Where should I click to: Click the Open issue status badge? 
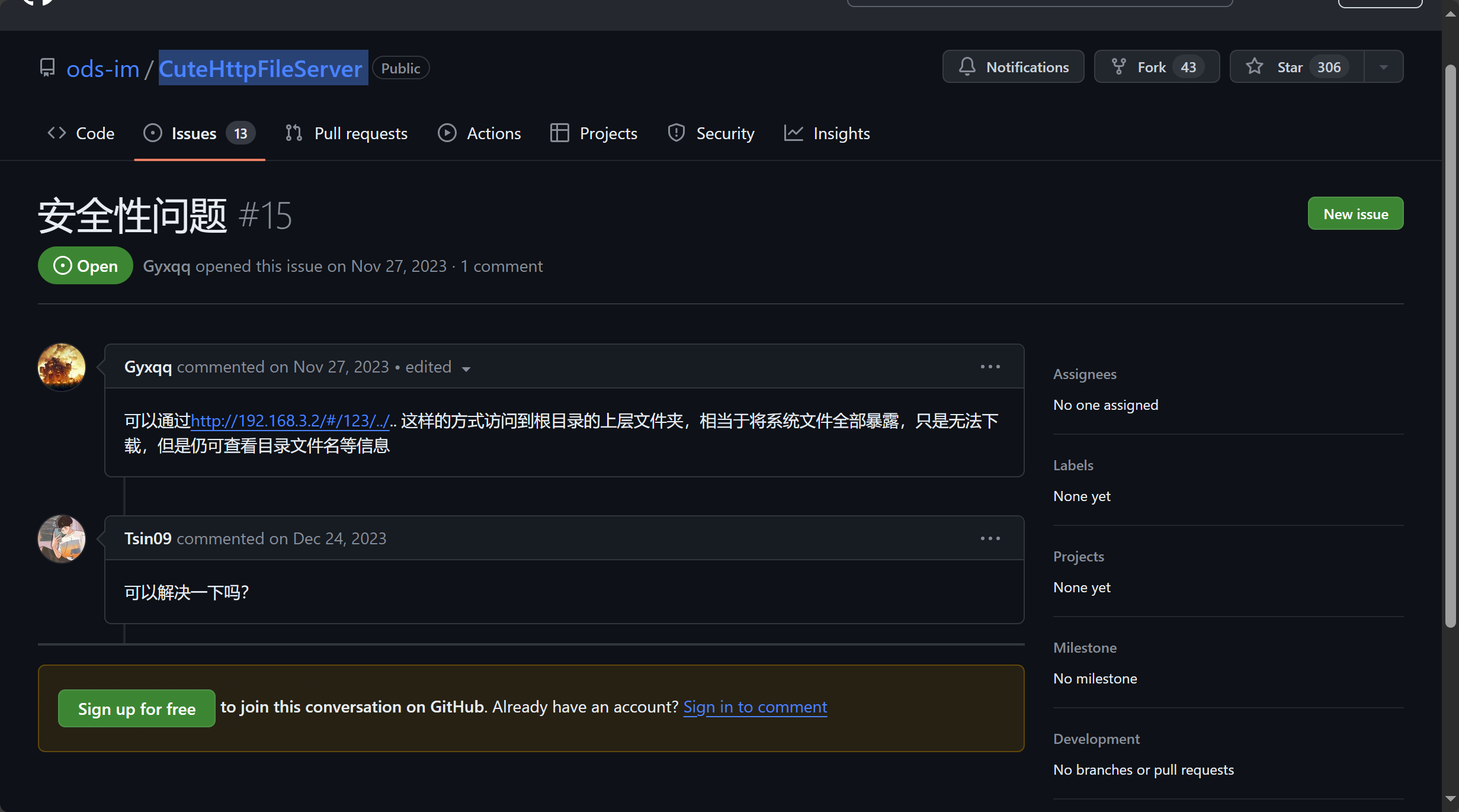(85, 265)
